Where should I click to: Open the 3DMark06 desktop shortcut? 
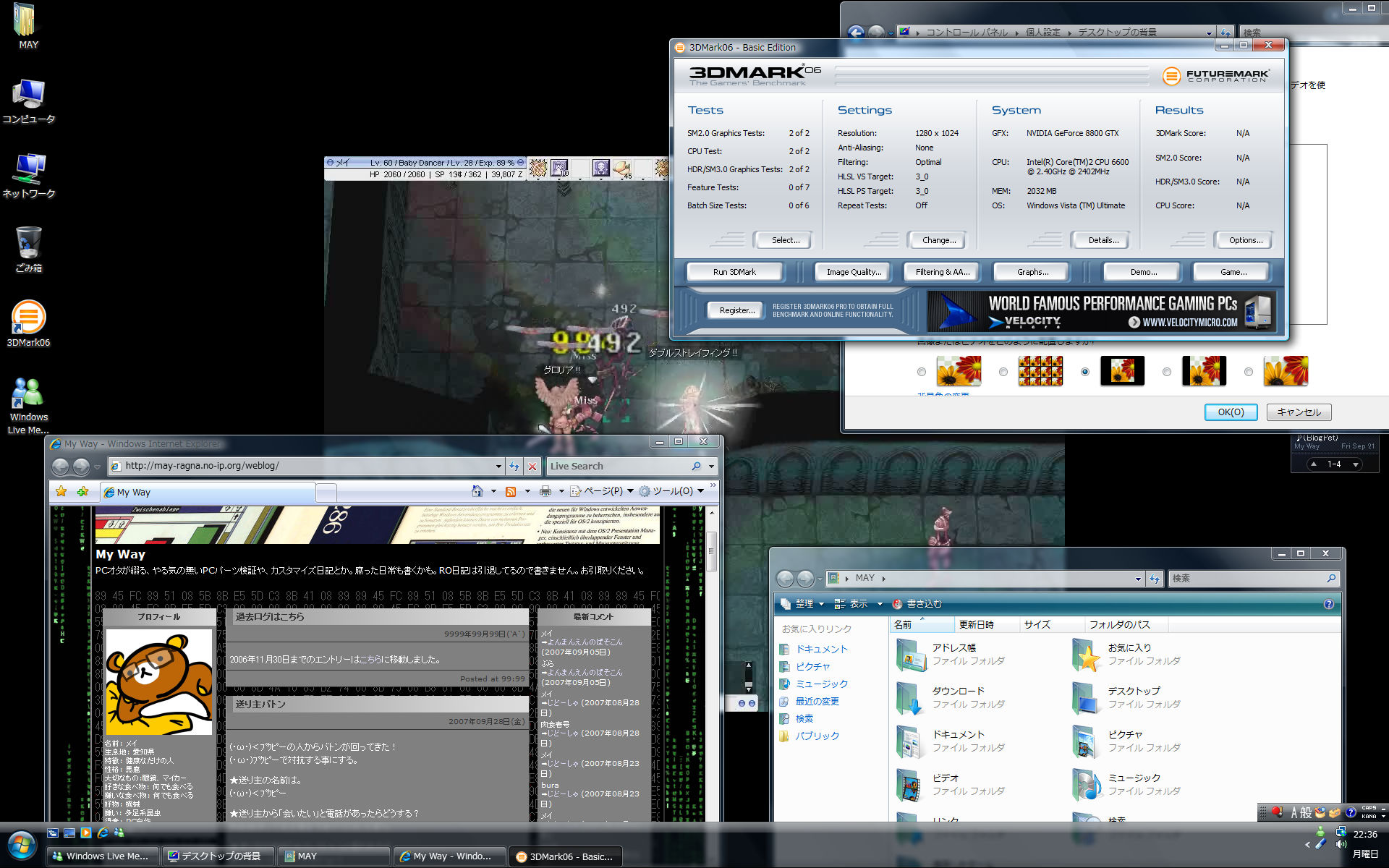point(28,323)
